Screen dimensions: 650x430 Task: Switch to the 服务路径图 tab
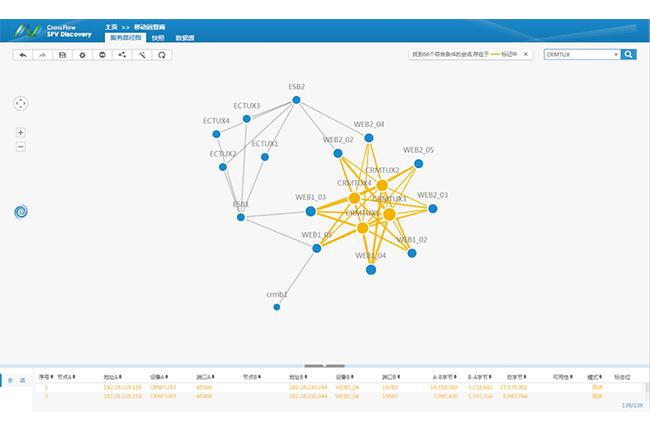pyautogui.click(x=125, y=37)
